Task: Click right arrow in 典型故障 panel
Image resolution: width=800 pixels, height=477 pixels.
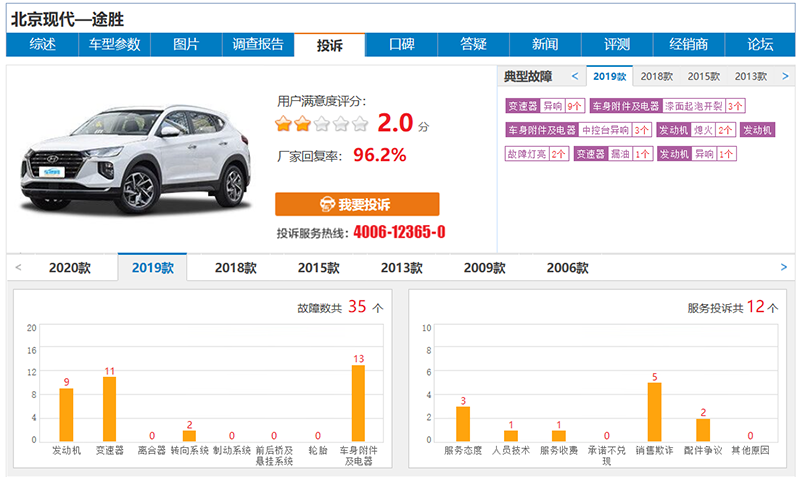Action: point(785,76)
